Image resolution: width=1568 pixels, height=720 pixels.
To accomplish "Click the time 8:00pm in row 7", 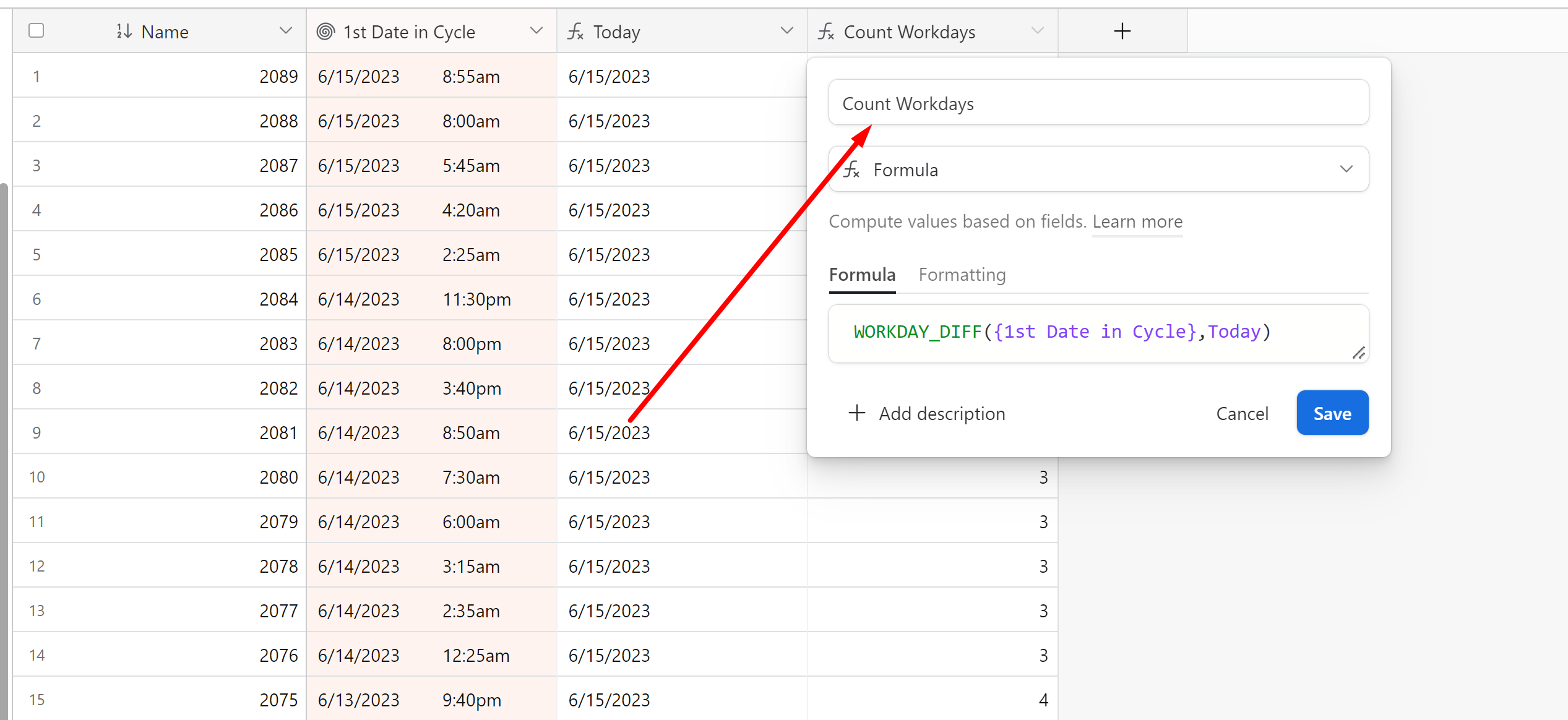I will (x=472, y=344).
